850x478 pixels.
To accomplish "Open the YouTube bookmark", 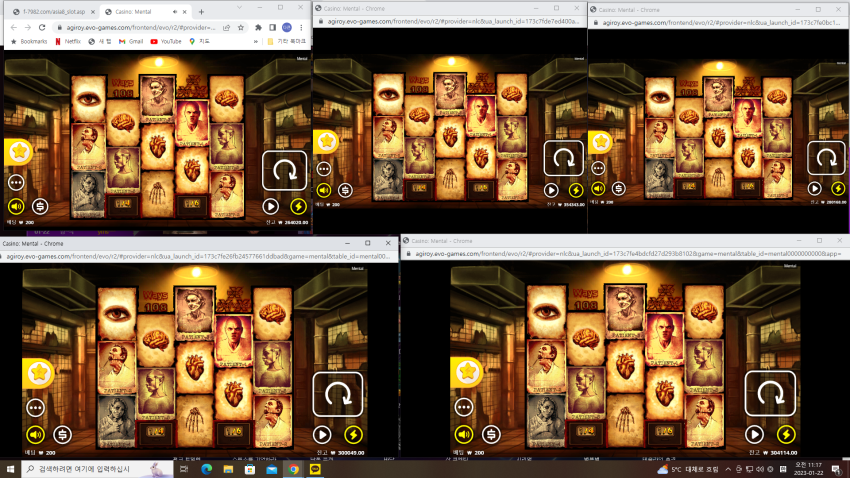I will 166,41.
